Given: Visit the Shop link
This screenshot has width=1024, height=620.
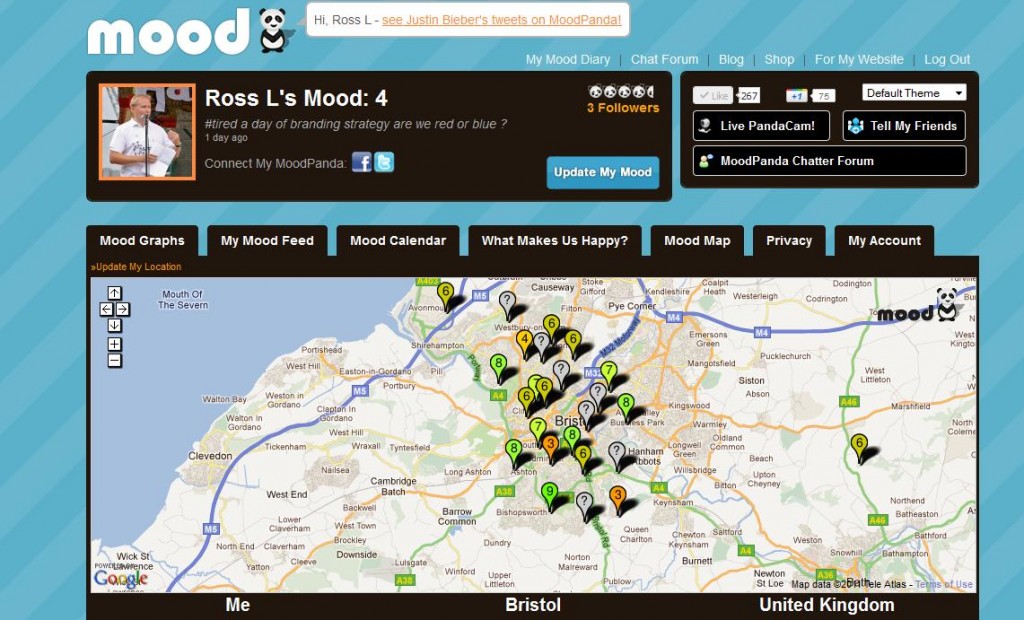Looking at the screenshot, I should tap(779, 59).
